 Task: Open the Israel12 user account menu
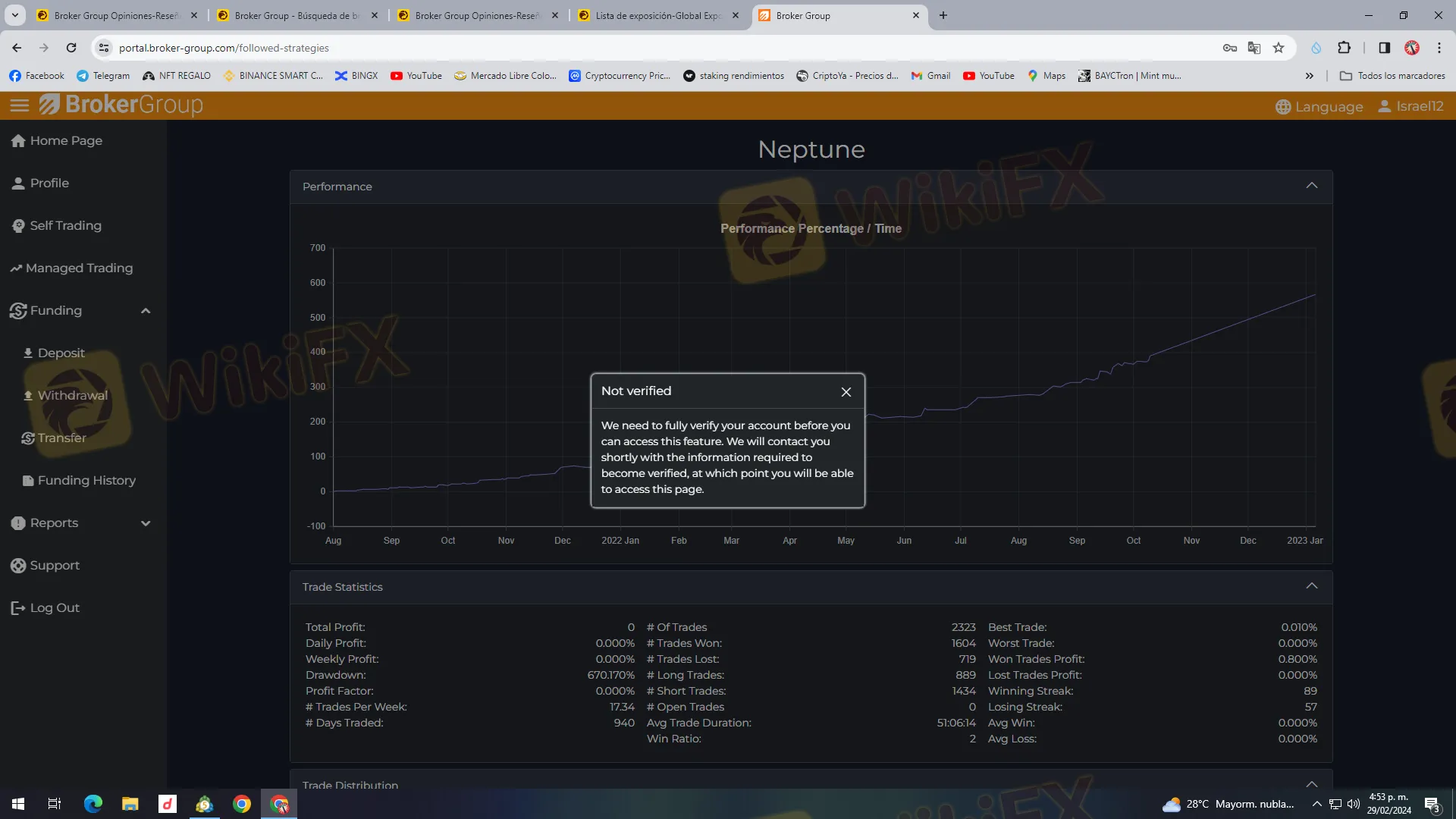pyautogui.click(x=1410, y=106)
